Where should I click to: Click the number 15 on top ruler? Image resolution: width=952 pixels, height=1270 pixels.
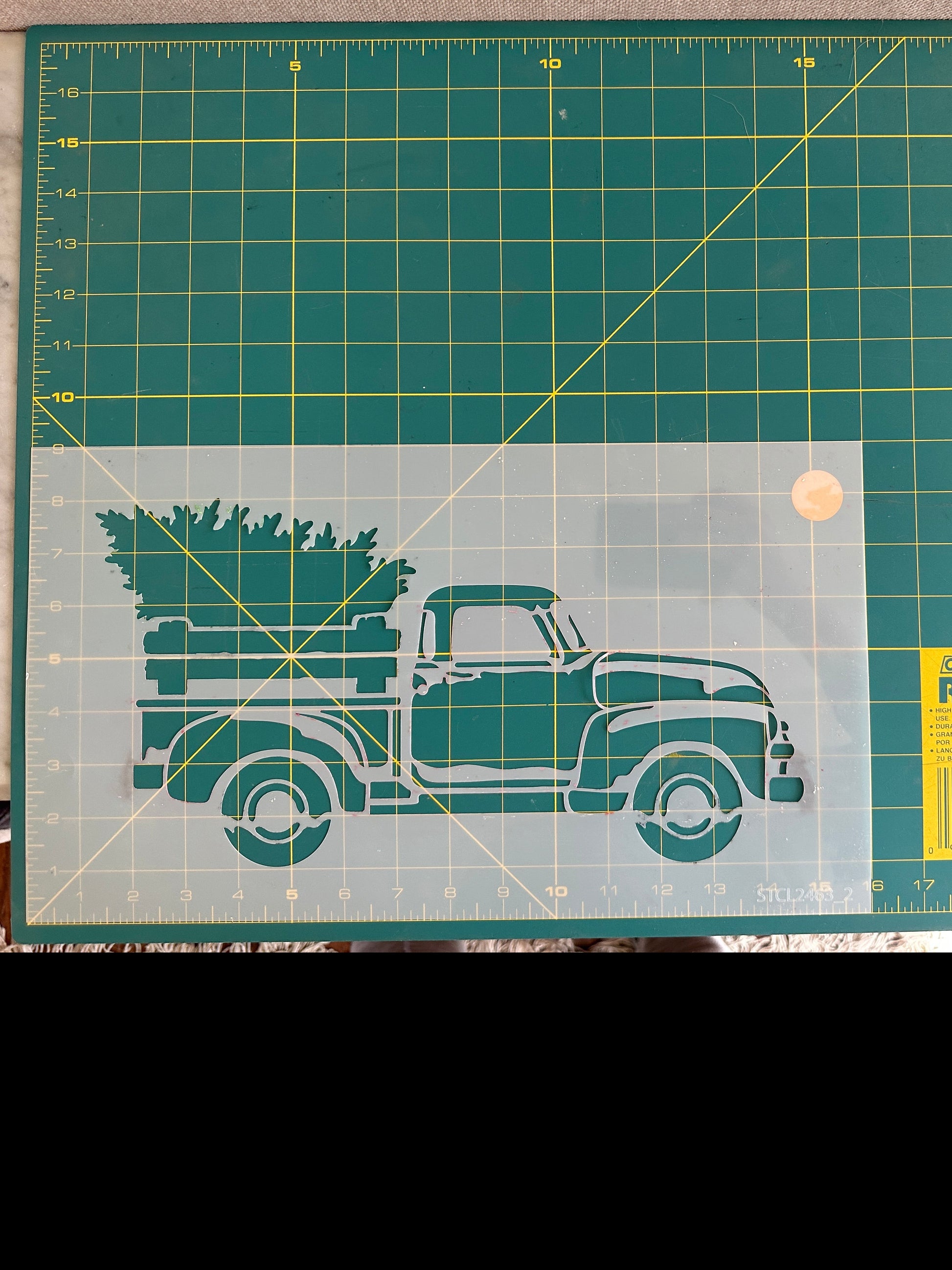coord(805,63)
